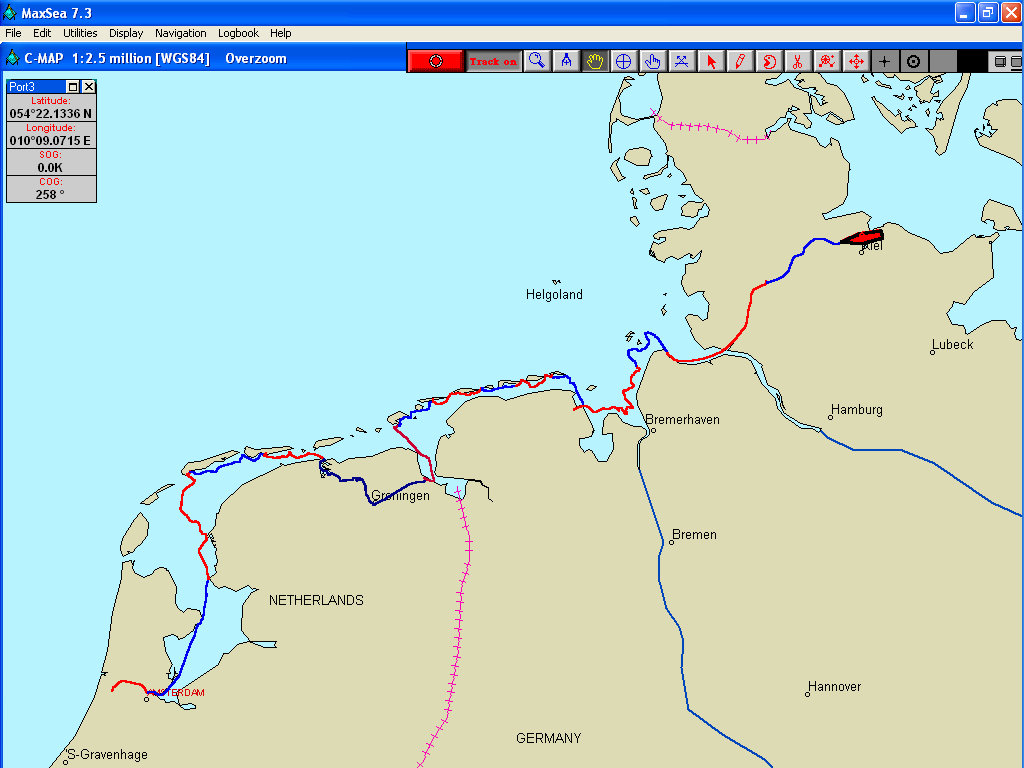Open the File menu
The height and width of the screenshot is (768, 1024).
click(13, 33)
